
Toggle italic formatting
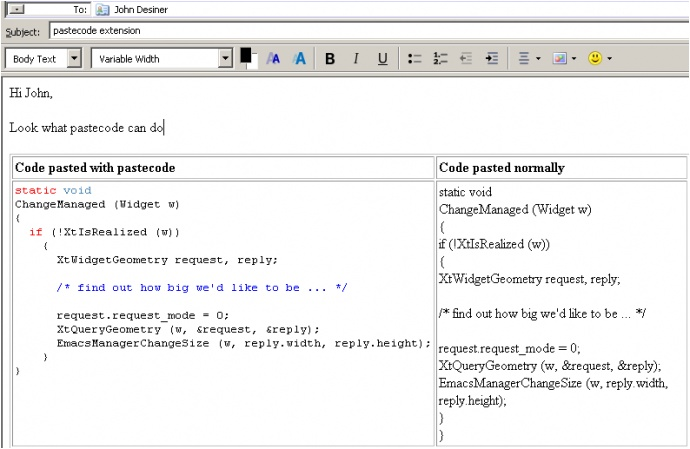(x=356, y=59)
